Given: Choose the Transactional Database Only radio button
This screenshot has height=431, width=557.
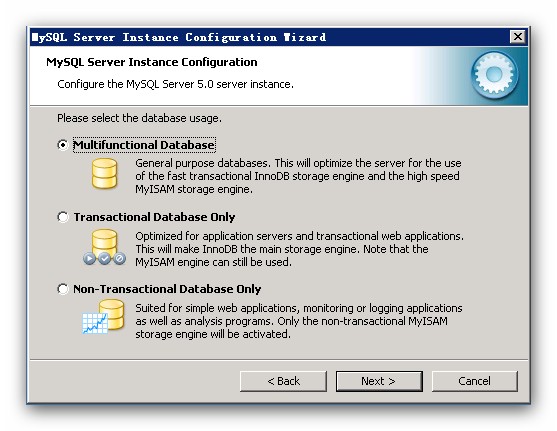Looking at the screenshot, I should tap(63, 217).
